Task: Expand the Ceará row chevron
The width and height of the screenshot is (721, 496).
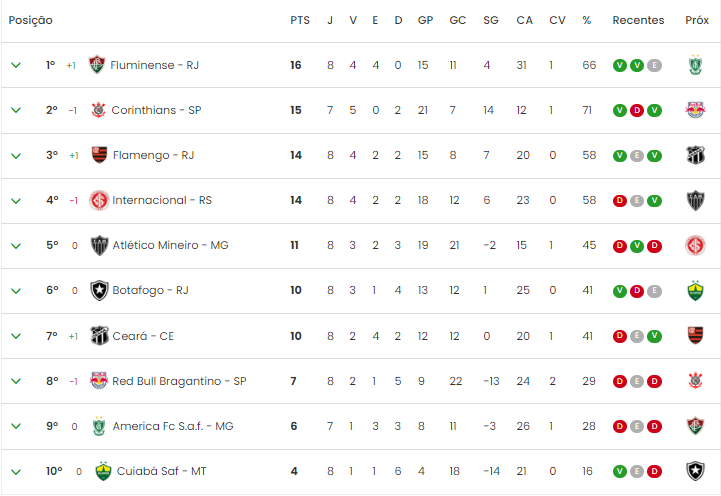Action: coord(16,336)
